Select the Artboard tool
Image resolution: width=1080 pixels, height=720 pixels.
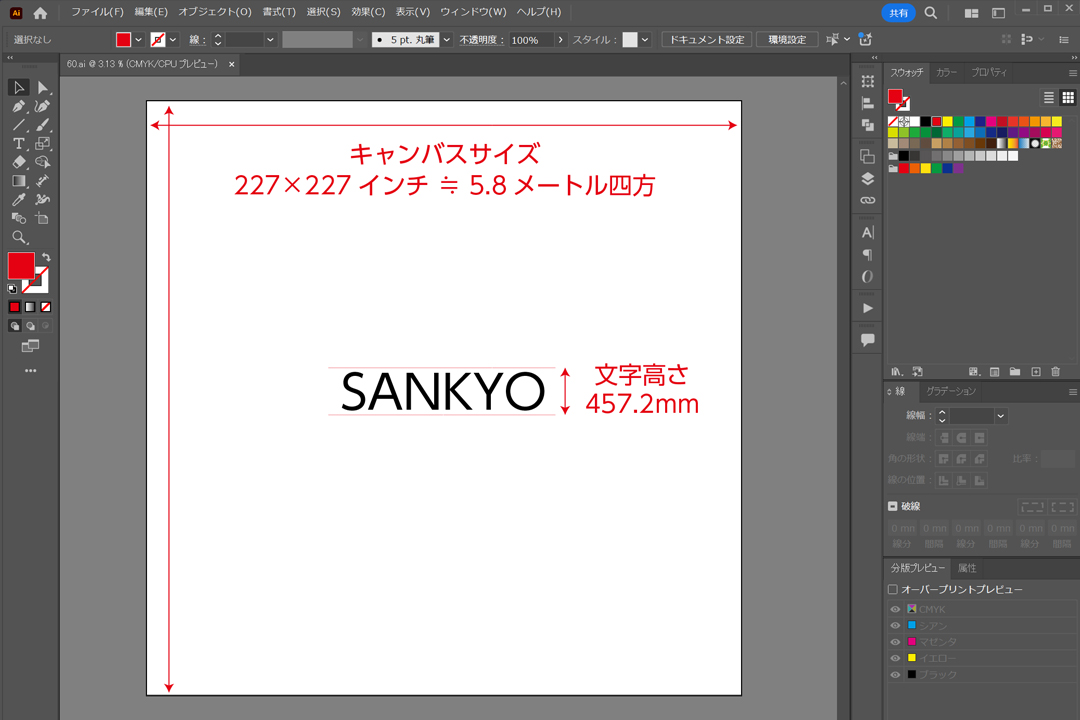click(x=43, y=218)
